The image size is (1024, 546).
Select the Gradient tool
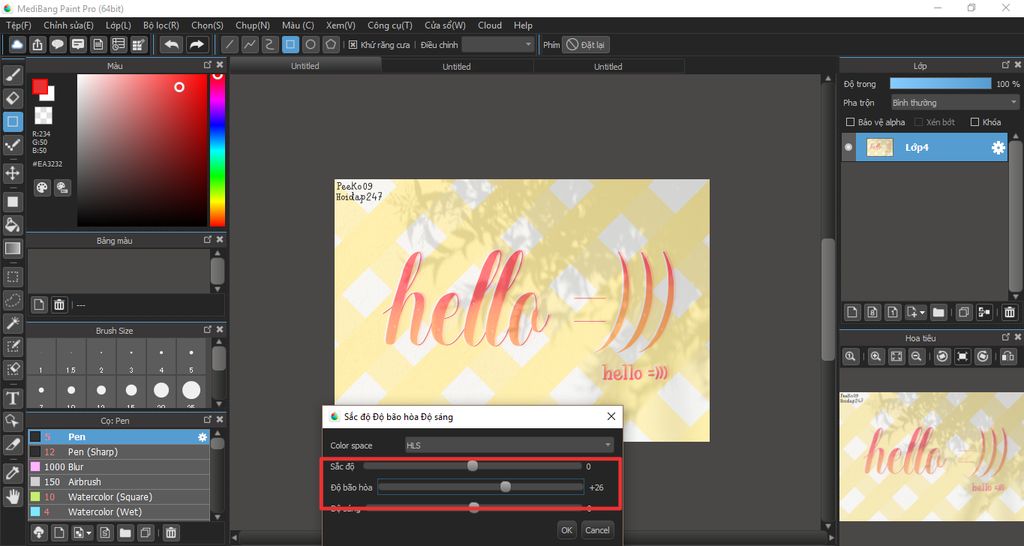(12, 248)
